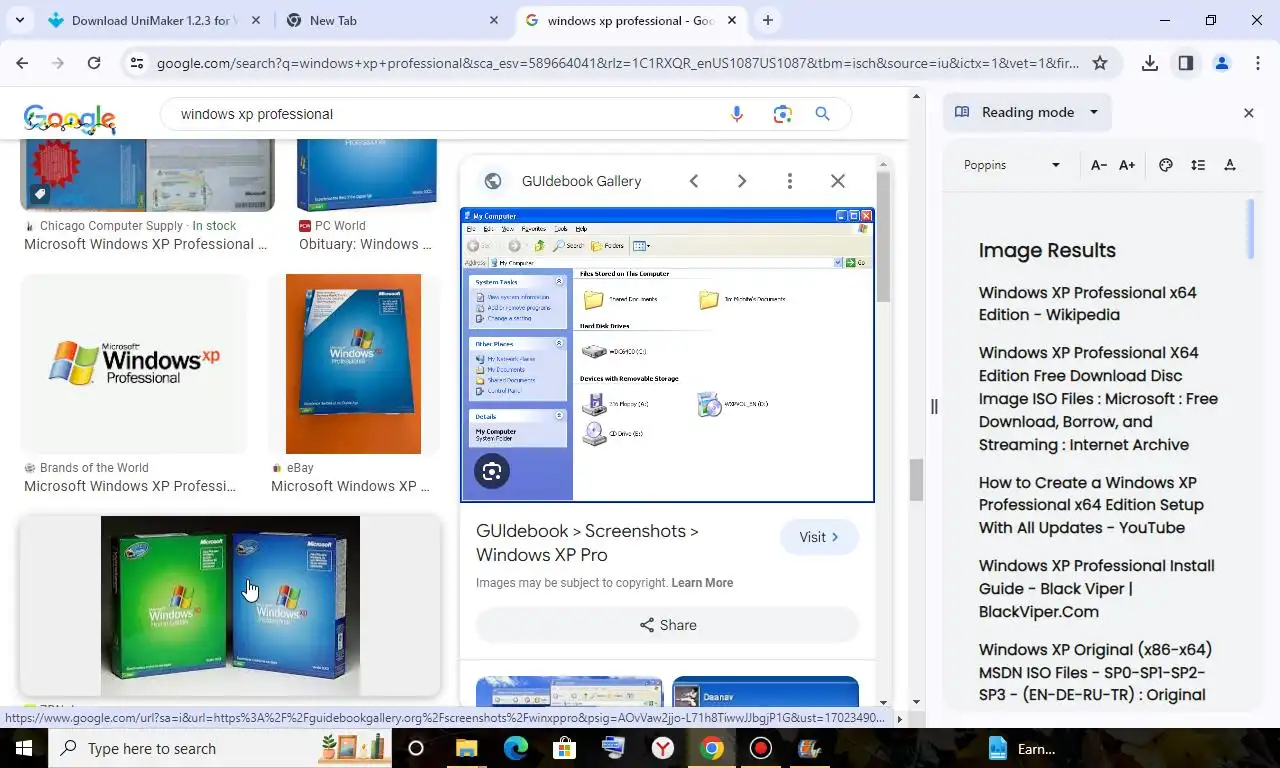Open the Windows XP Professional logo thumbnail
1280x768 pixels.
tap(134, 364)
